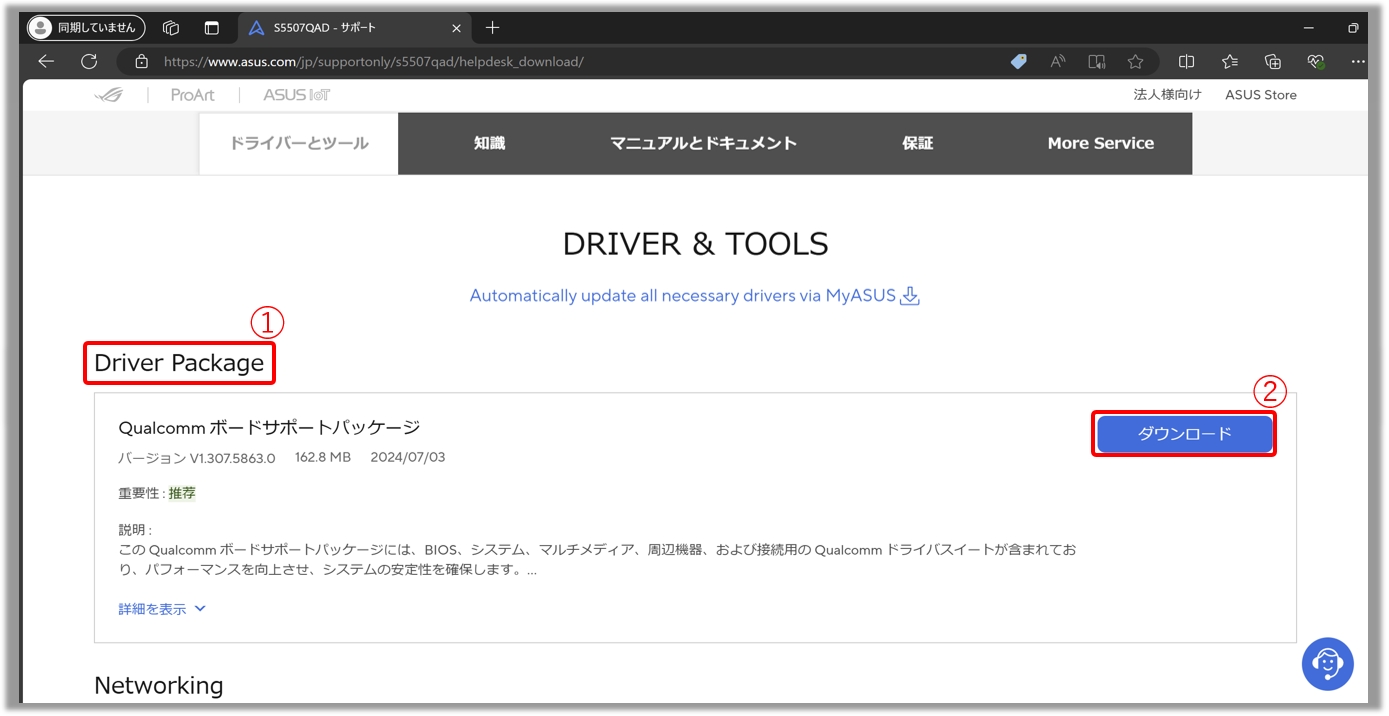Open immersive reader with audio icon

pos(1097,62)
